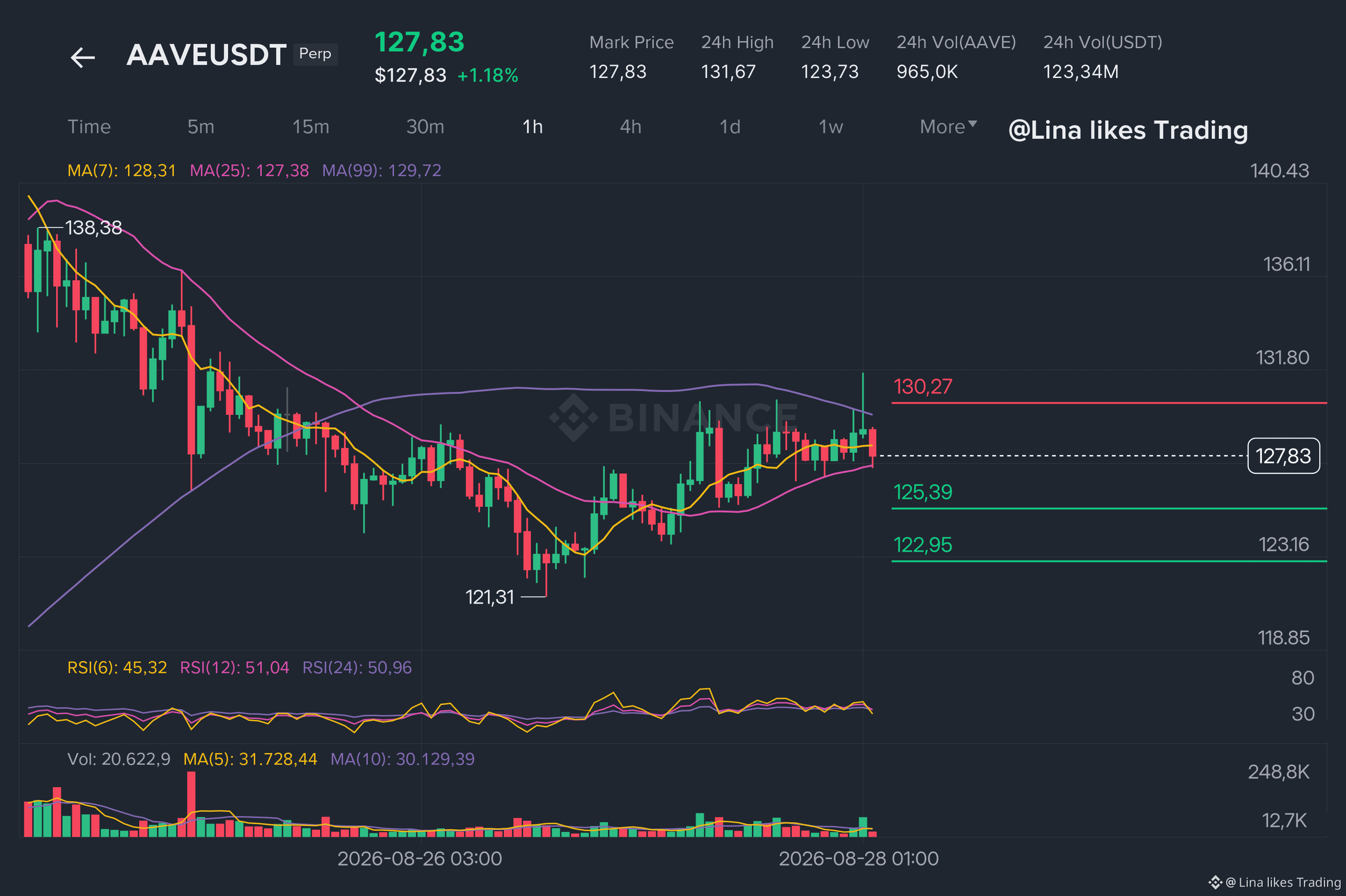Click the 130,27 red resistance level label
Screen dimensions: 1346x896
point(923,387)
